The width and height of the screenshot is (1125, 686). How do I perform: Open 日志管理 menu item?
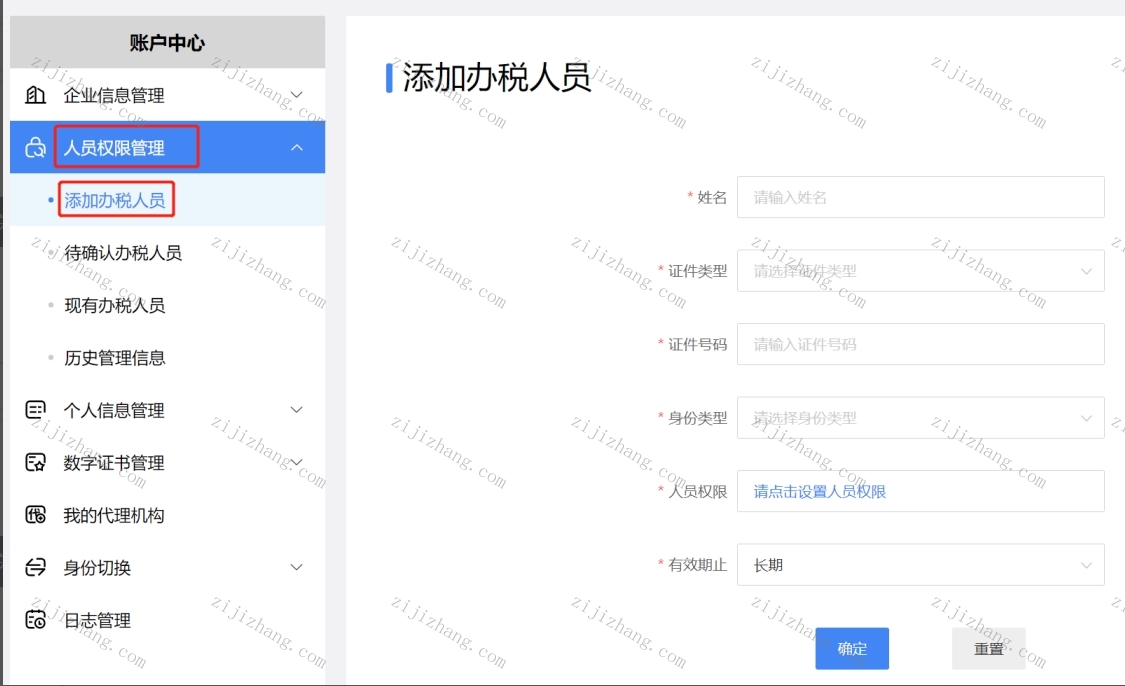tap(167, 619)
